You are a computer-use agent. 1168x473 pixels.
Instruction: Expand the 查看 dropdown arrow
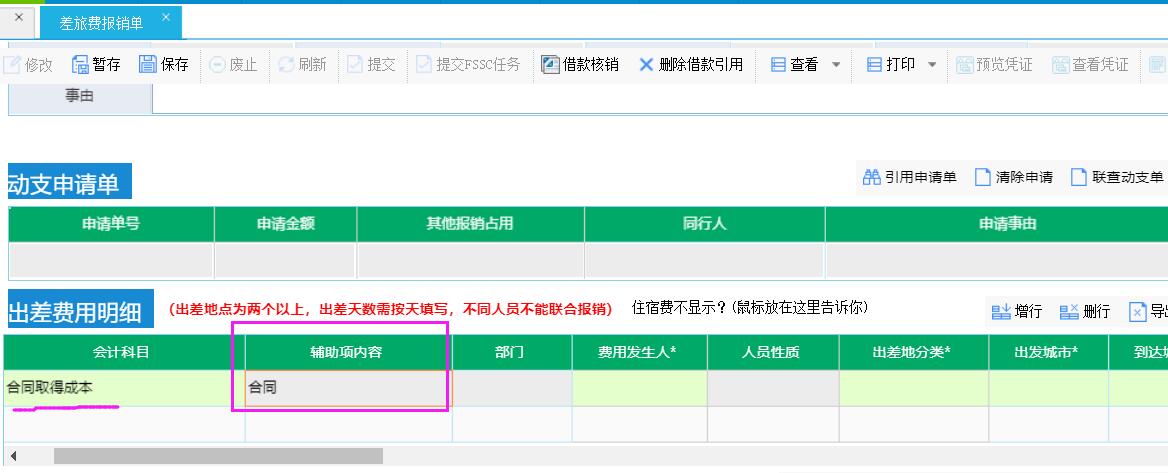pos(836,65)
